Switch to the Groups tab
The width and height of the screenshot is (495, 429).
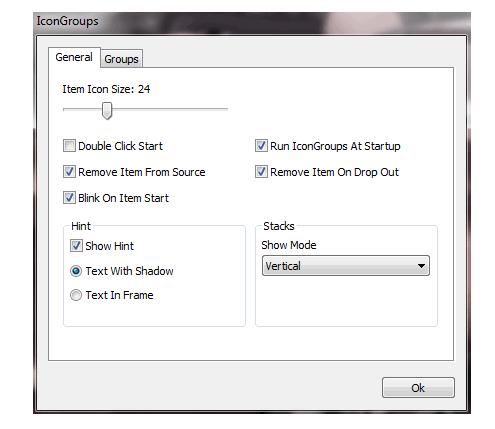pos(121,59)
